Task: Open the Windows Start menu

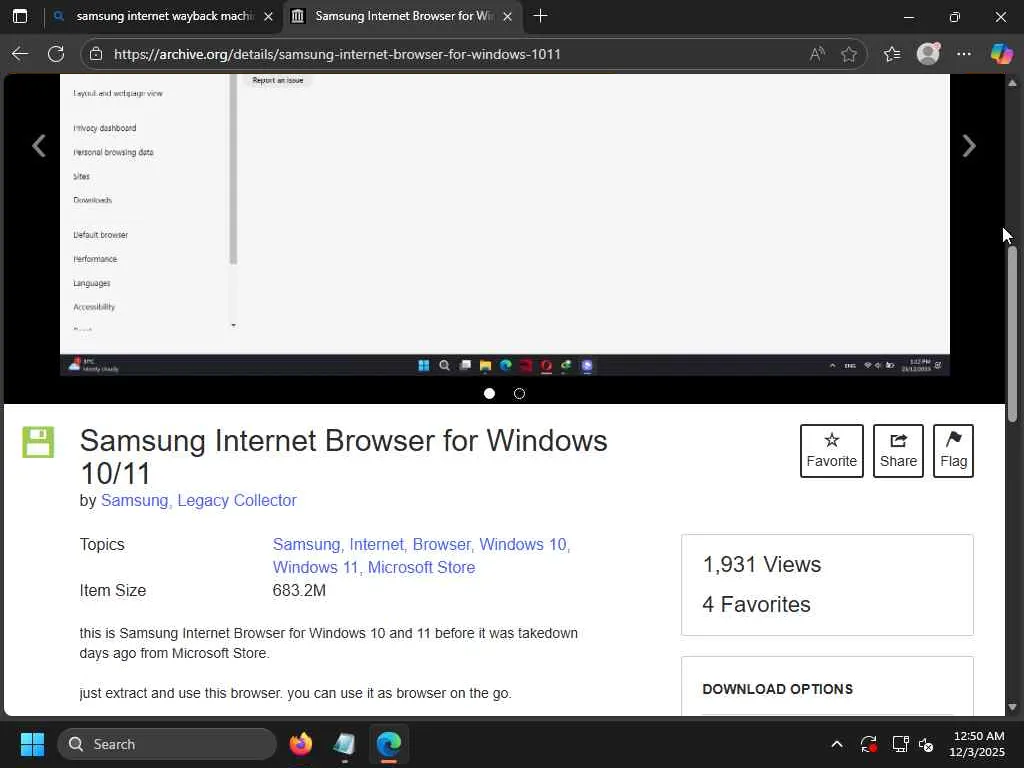Action: [x=32, y=744]
